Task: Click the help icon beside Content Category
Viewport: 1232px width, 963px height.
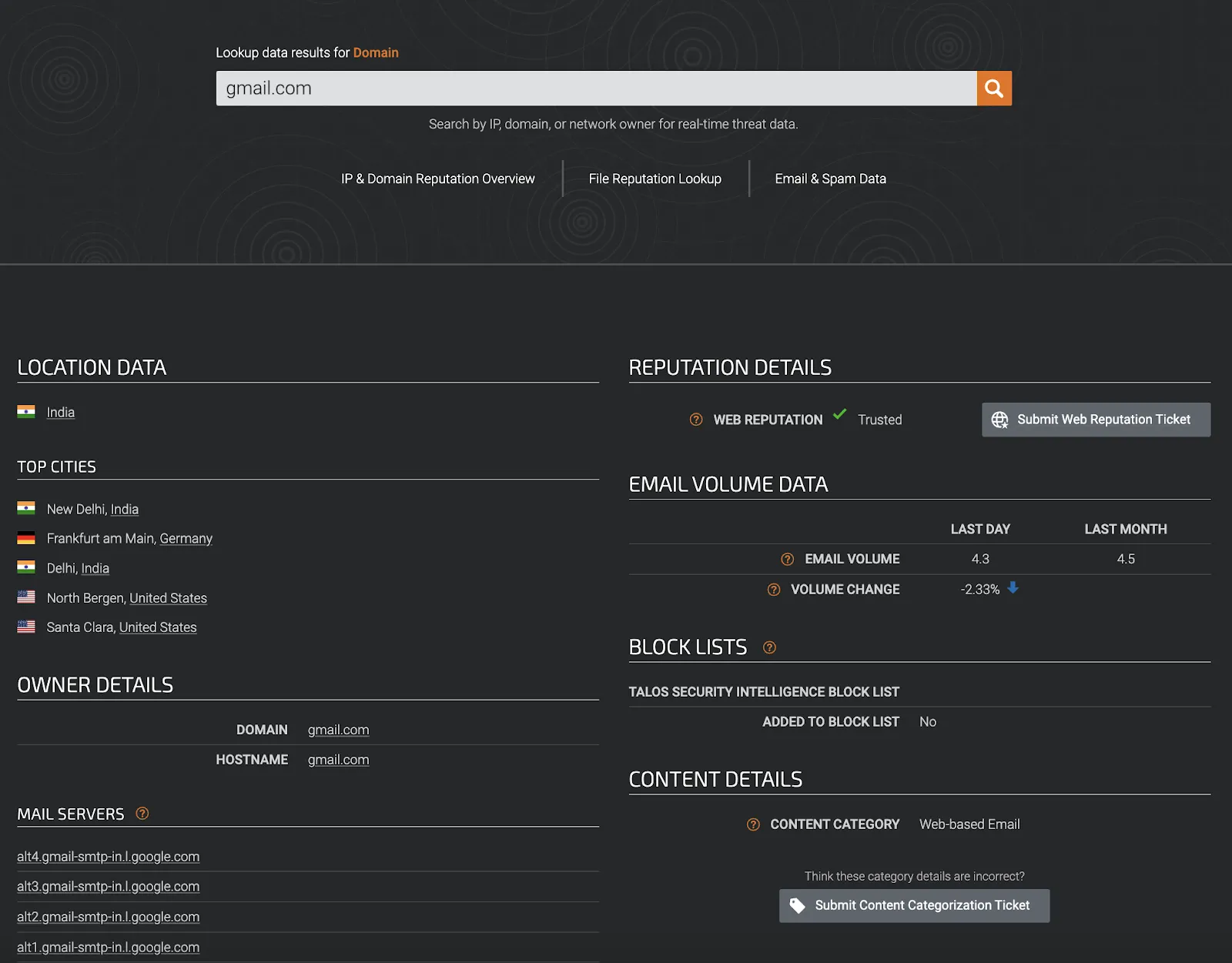Action: 753,824
